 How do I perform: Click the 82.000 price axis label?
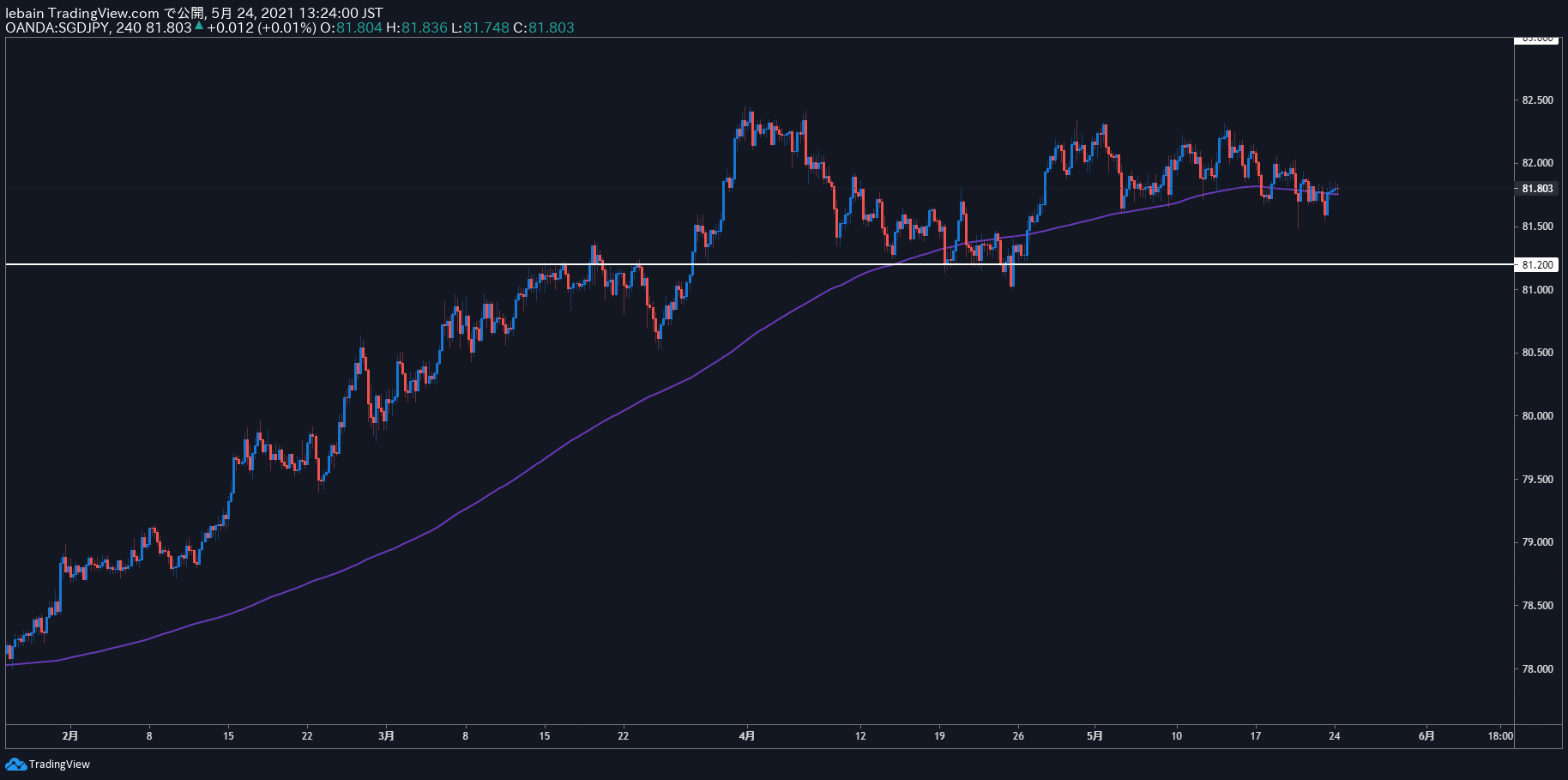coord(1537,163)
